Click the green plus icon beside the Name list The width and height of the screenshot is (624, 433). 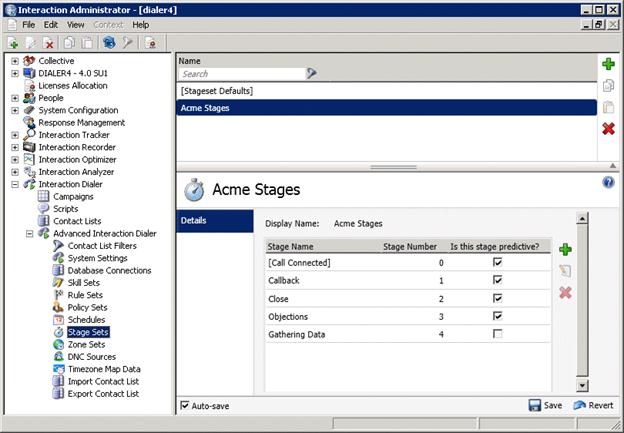[608, 65]
